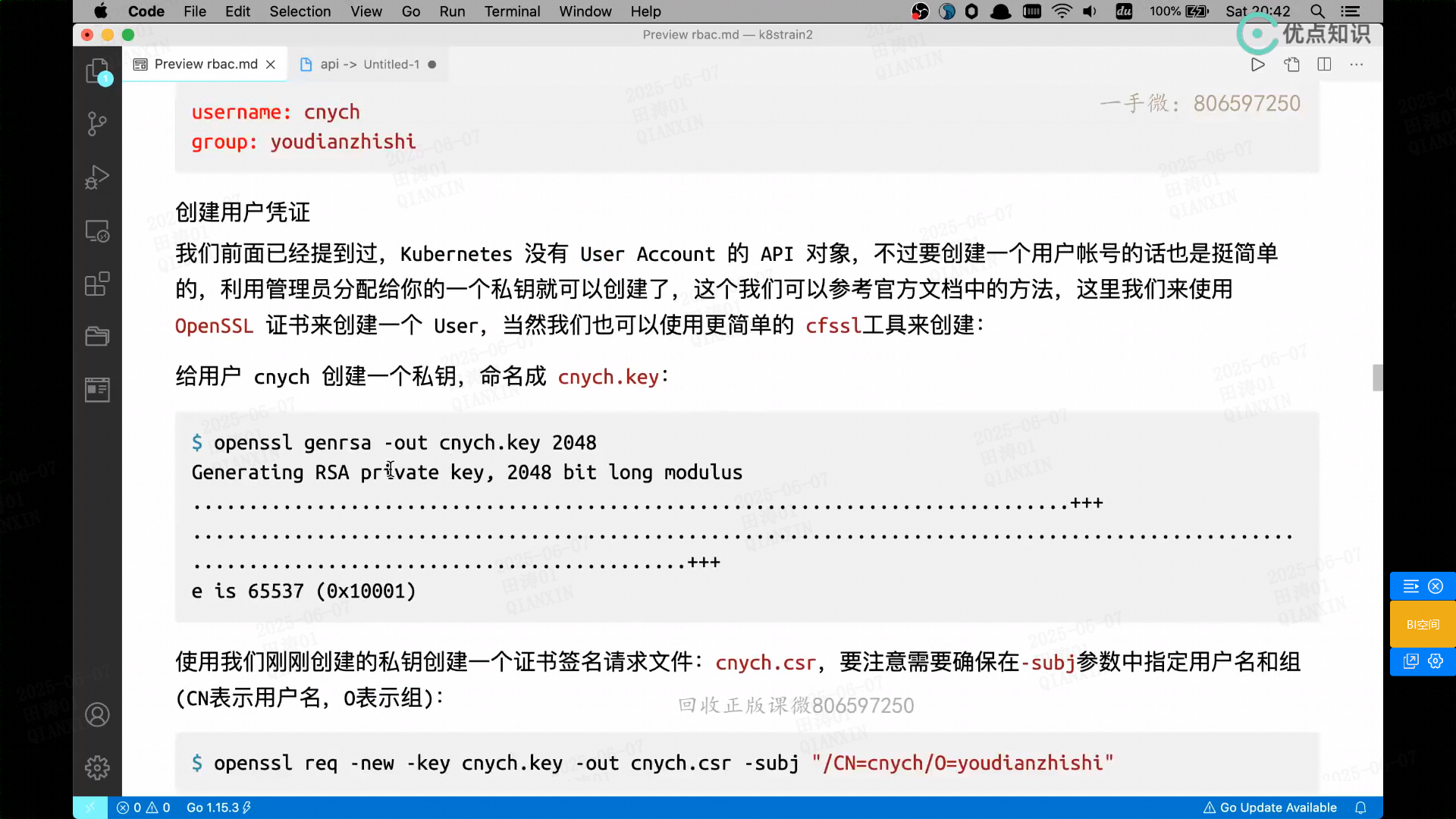Open the Terminal menu
This screenshot has height=819, width=1456.
(x=512, y=11)
